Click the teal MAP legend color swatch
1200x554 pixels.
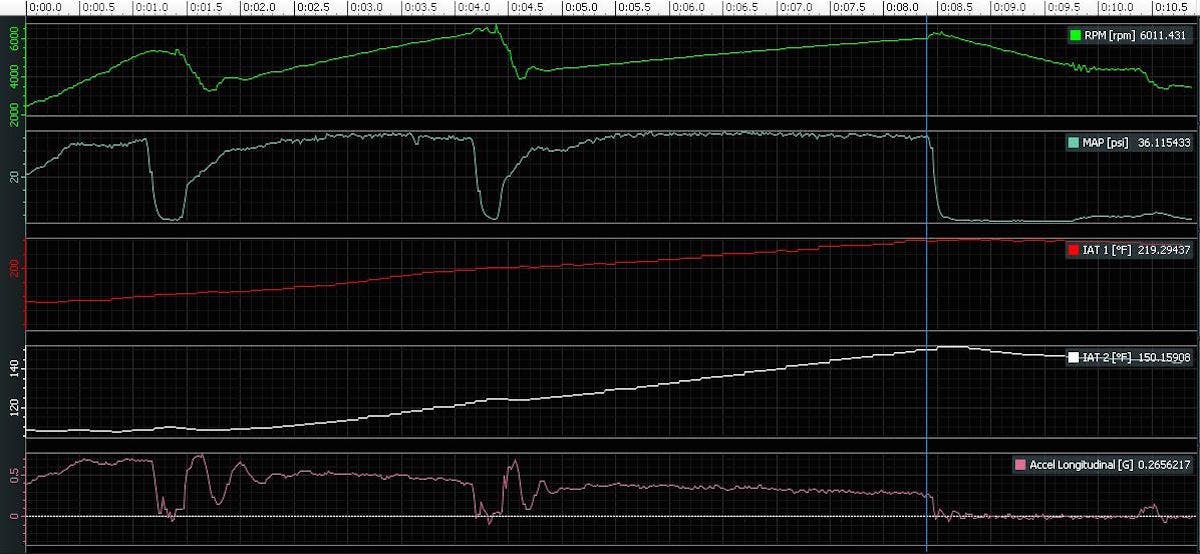coord(1074,143)
